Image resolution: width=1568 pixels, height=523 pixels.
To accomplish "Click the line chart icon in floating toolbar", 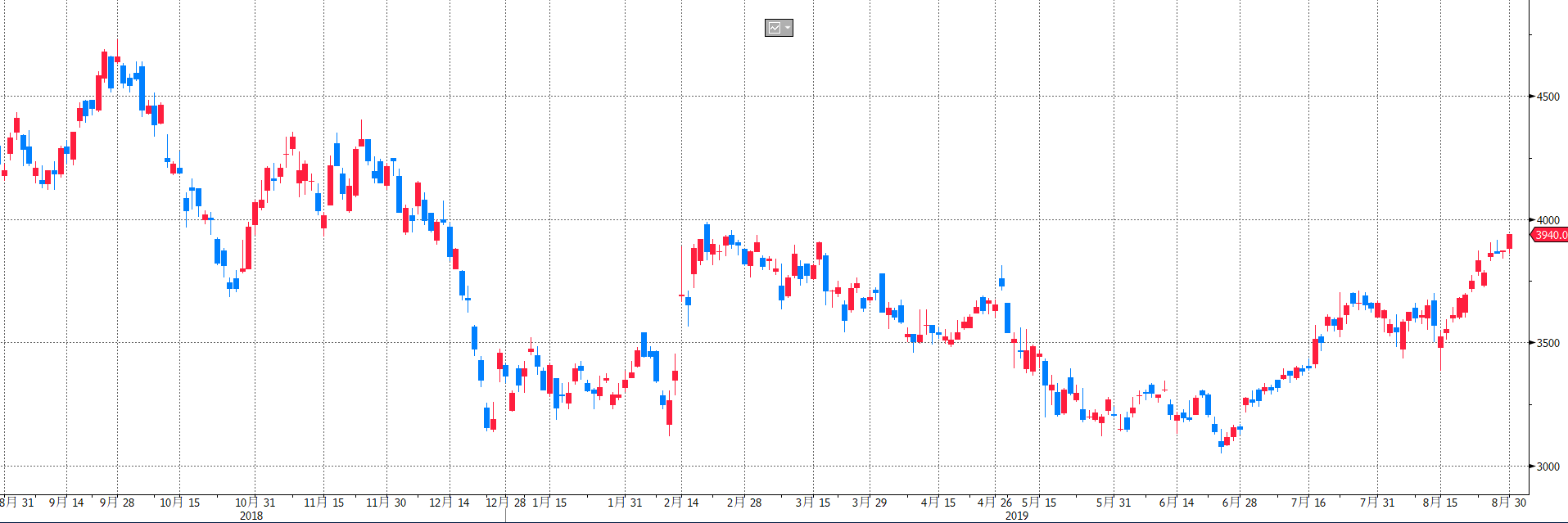I will [x=774, y=28].
